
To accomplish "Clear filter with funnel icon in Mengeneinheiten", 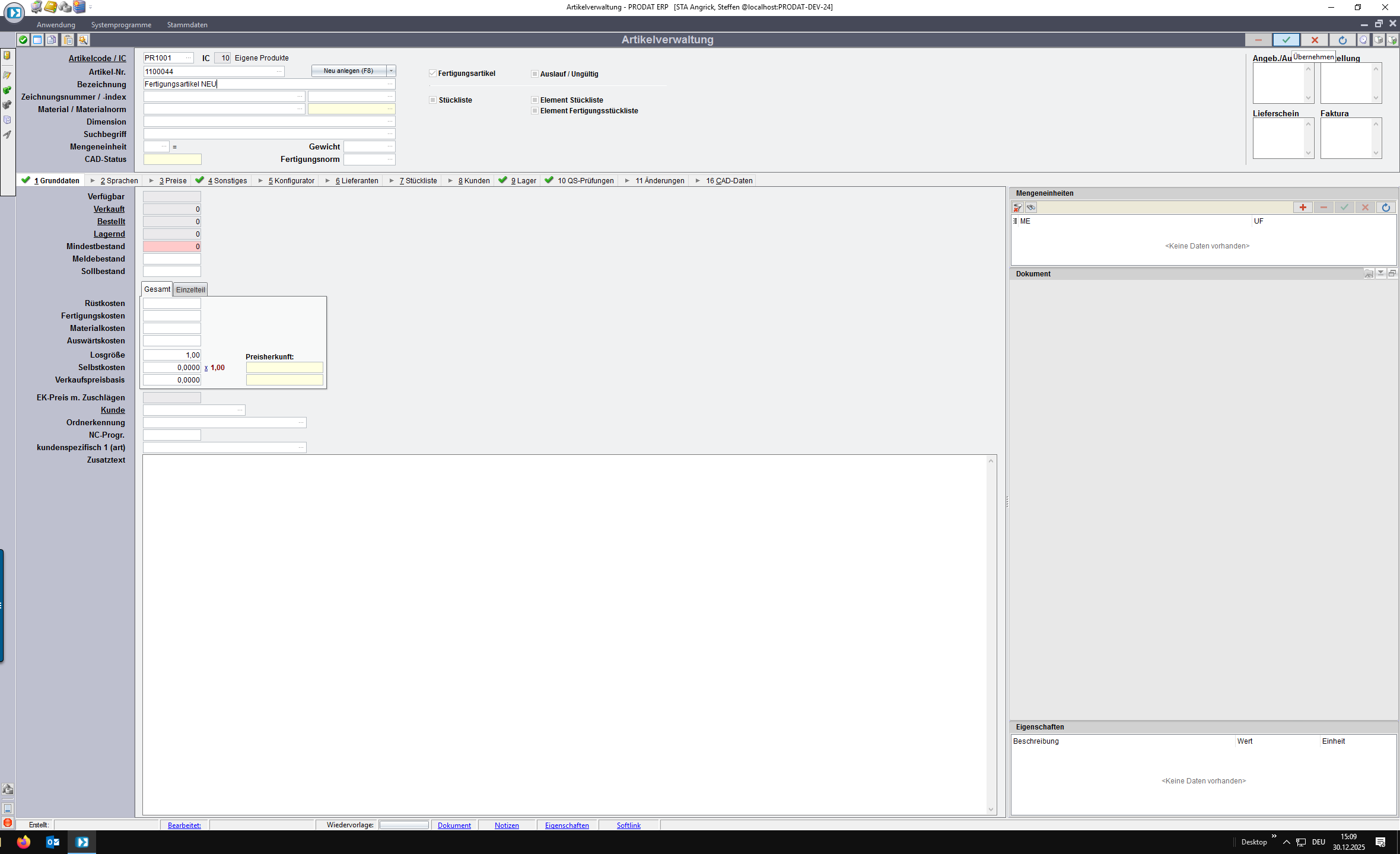I will [x=1018, y=207].
